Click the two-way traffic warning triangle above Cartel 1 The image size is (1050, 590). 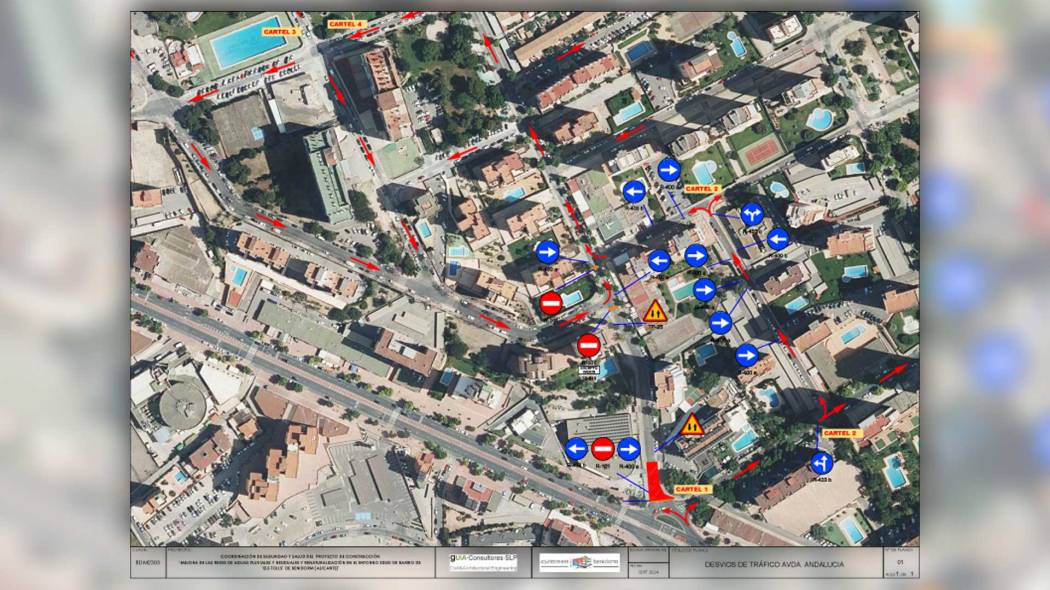coord(692,425)
